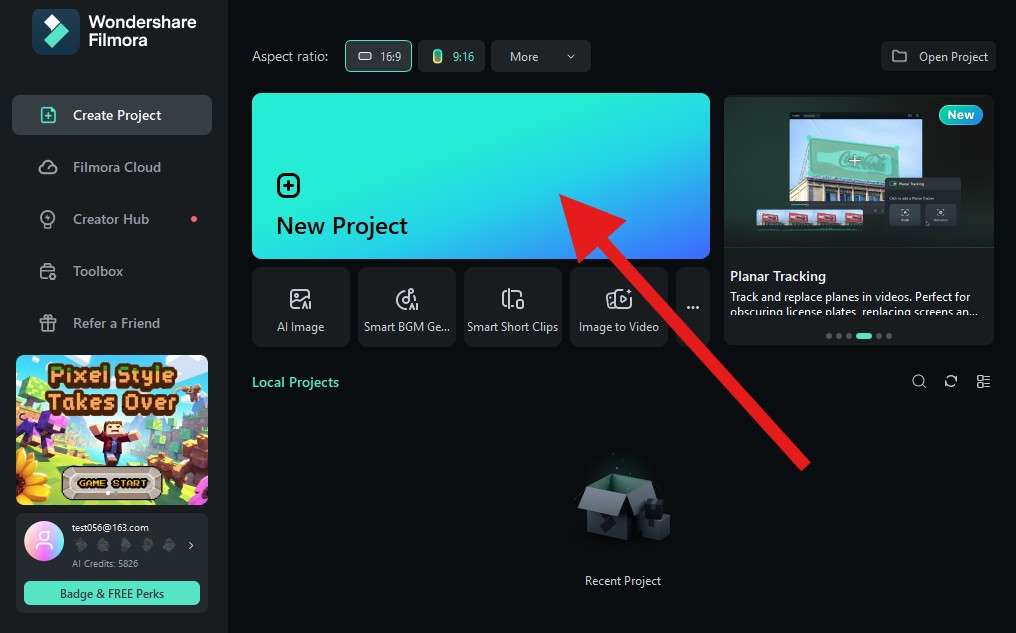Select the last carousel indicator dot
Viewport: 1016px width, 633px height.
889,336
